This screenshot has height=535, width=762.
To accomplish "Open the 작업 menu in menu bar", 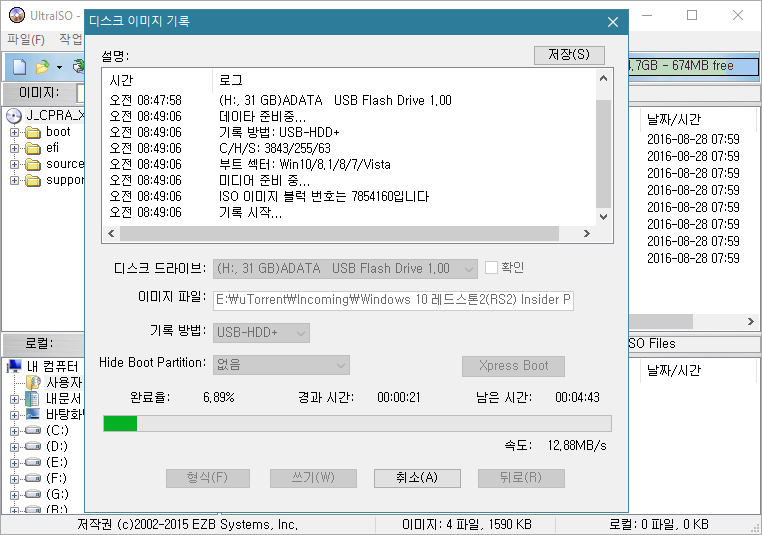I will click(x=70, y=39).
